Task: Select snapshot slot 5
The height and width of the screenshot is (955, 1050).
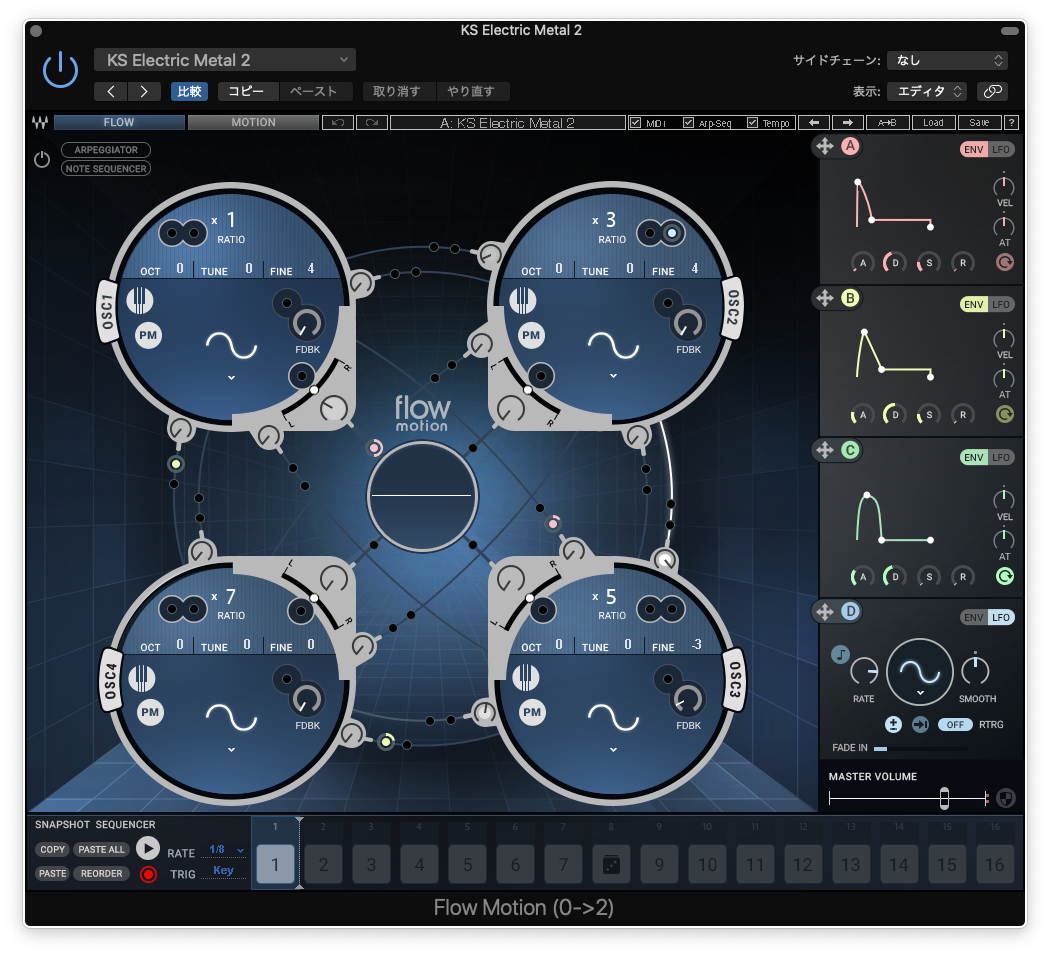Action: (x=467, y=865)
